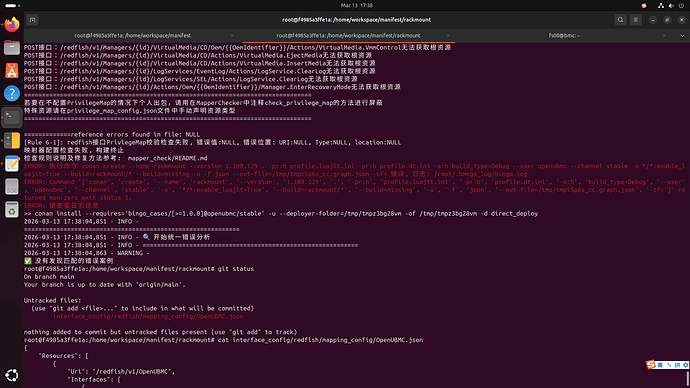Click the terminal vertical scrollbar
This screenshot has height=388, width=690.
tap(687, 379)
